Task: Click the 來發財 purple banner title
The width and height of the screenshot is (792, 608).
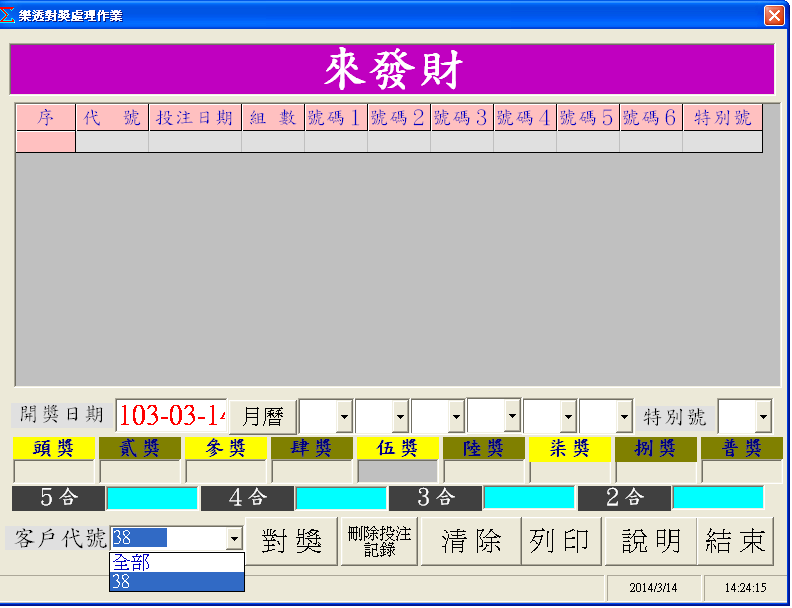Action: 392,69
